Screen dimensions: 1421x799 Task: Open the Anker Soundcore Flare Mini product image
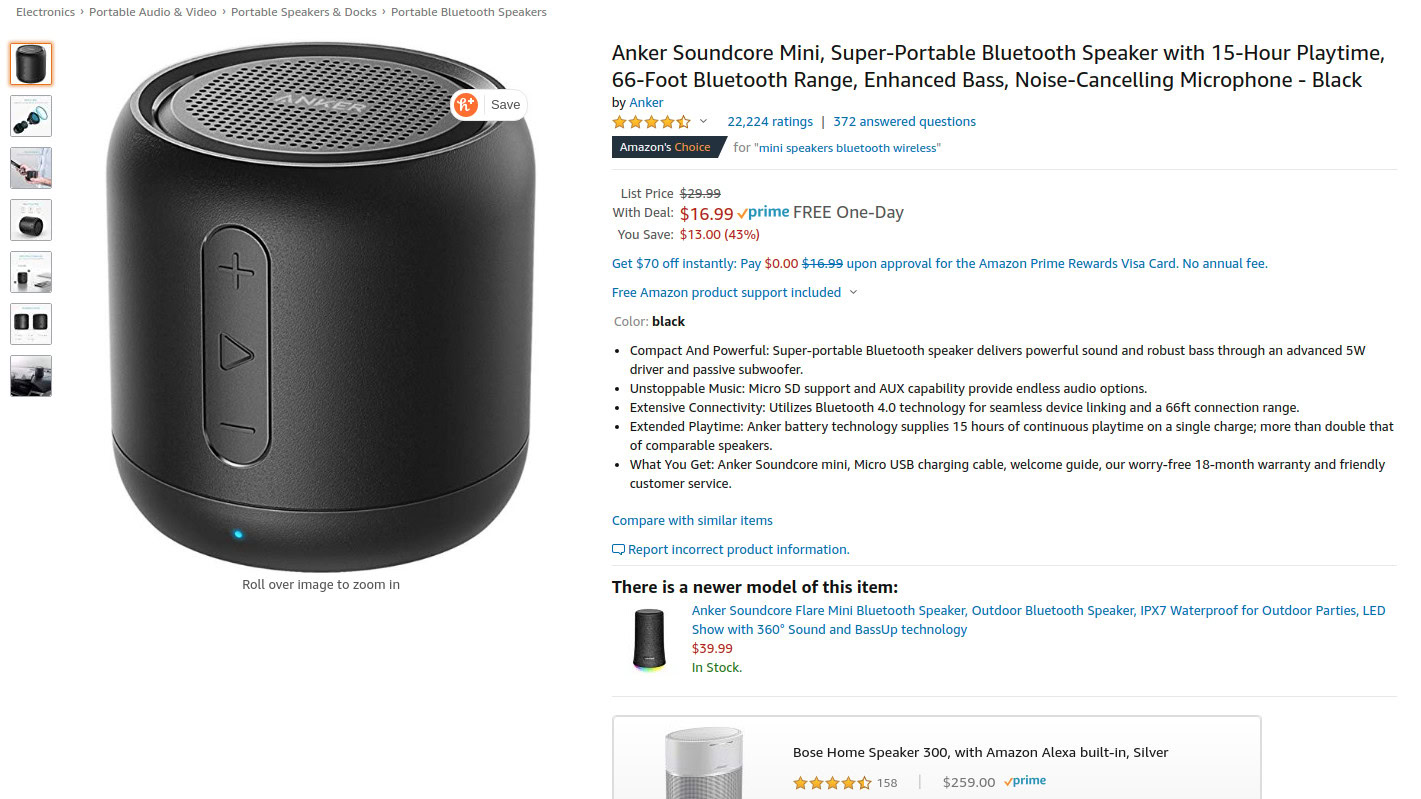click(x=649, y=639)
